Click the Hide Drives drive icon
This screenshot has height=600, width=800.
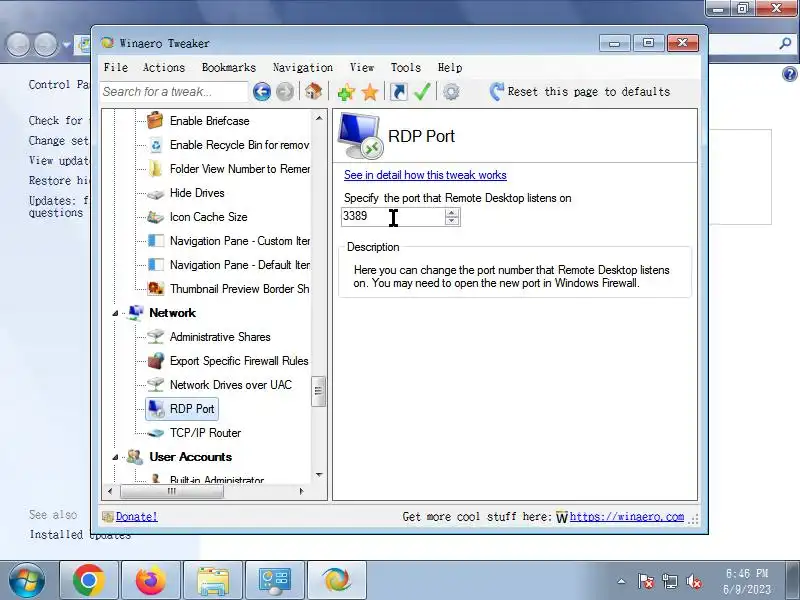pyautogui.click(x=155, y=193)
